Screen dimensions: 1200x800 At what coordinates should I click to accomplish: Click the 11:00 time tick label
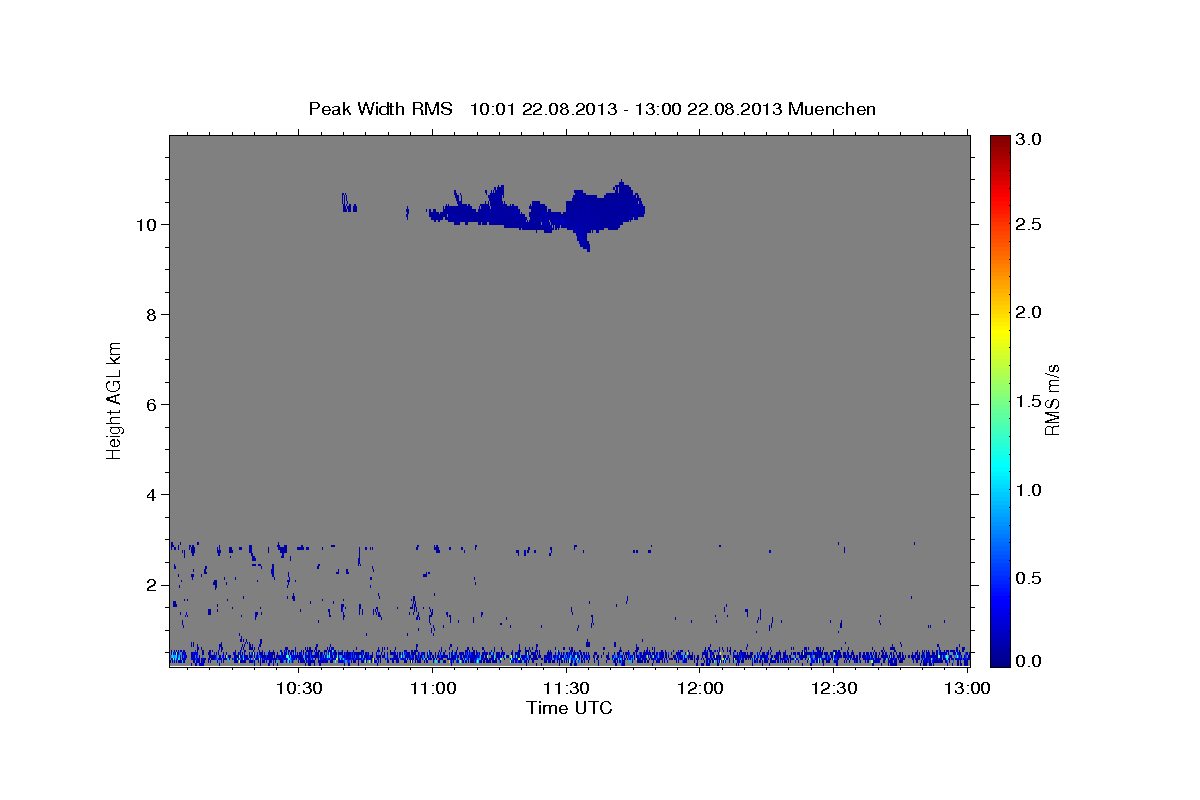[433, 688]
